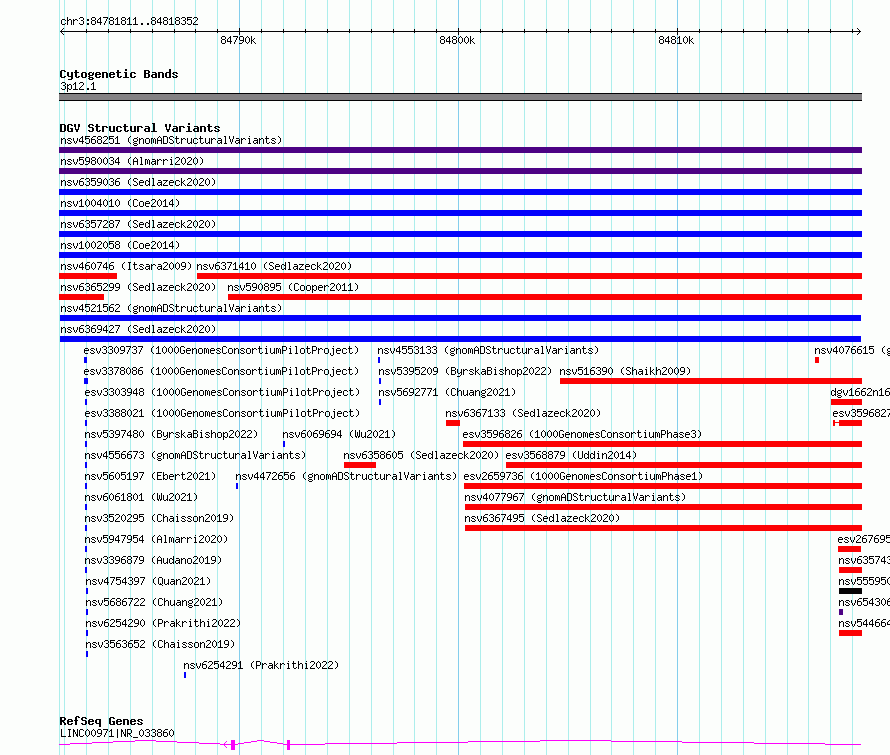Click the 84810k ruler marker
The width and height of the screenshot is (890, 755).
[x=676, y=40]
